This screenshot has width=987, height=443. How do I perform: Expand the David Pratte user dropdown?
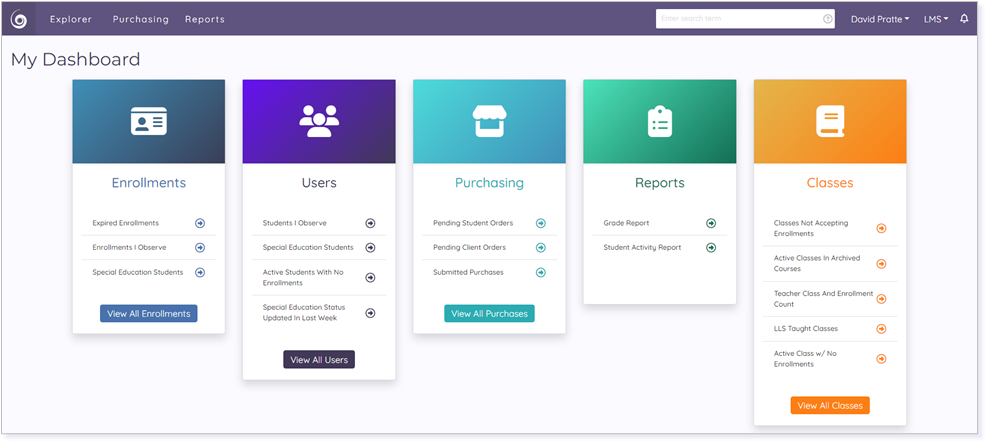coord(879,19)
